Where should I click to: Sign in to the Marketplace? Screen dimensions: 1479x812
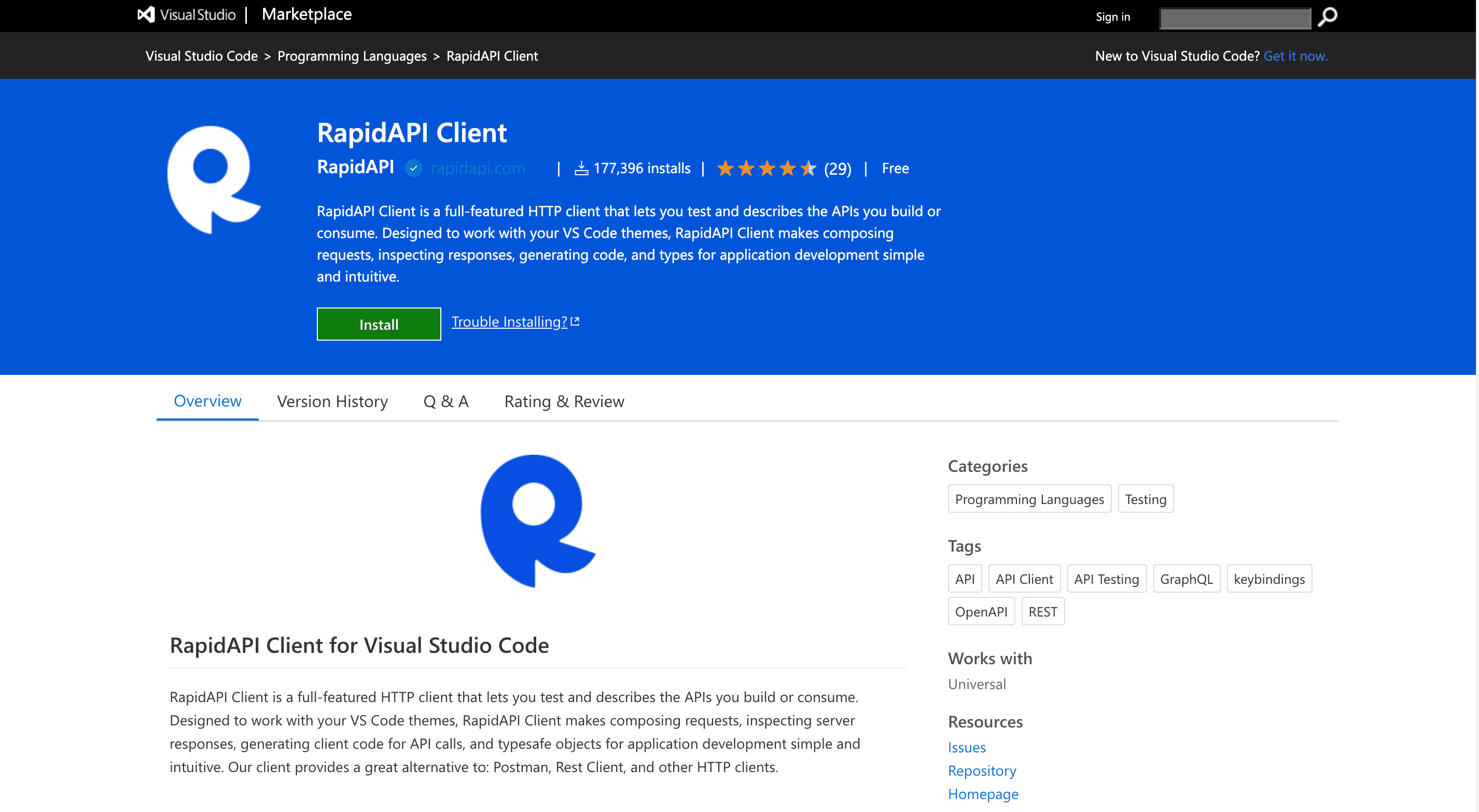1113,17
